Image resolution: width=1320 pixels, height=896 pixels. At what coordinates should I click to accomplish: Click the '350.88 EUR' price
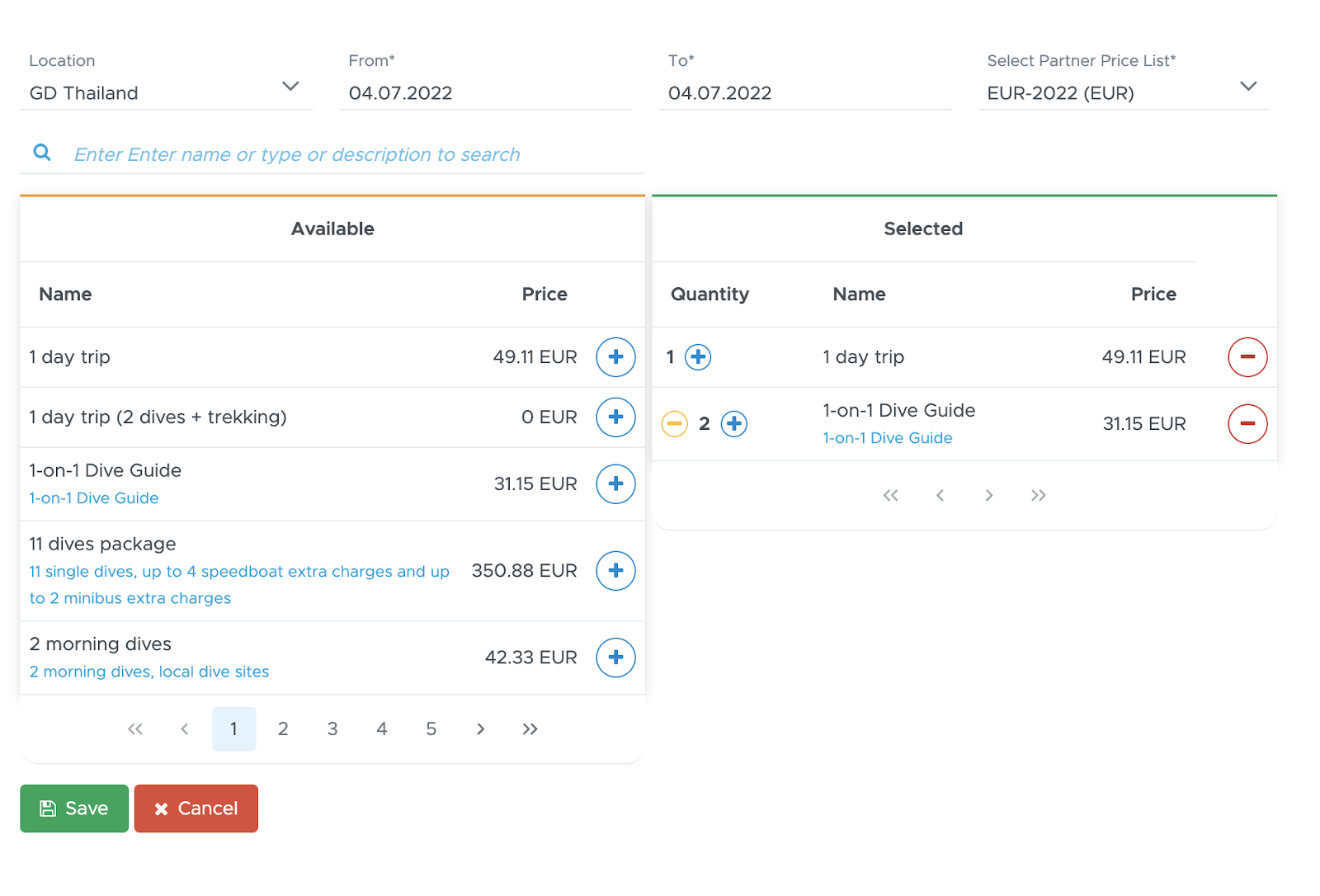(x=524, y=571)
